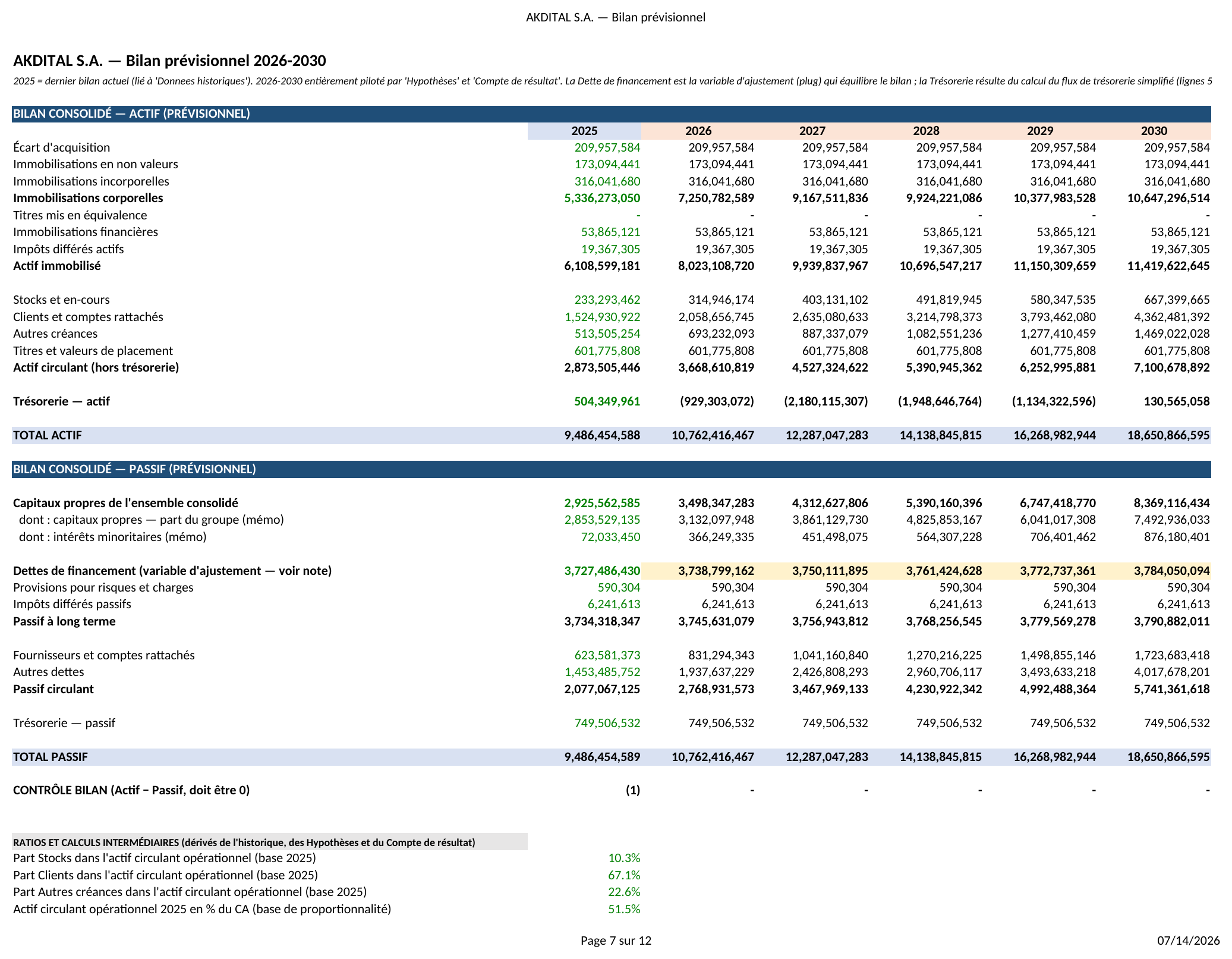The image size is (1232, 959).
Task: Click the 2030 column header cell
Action: (x=1154, y=131)
